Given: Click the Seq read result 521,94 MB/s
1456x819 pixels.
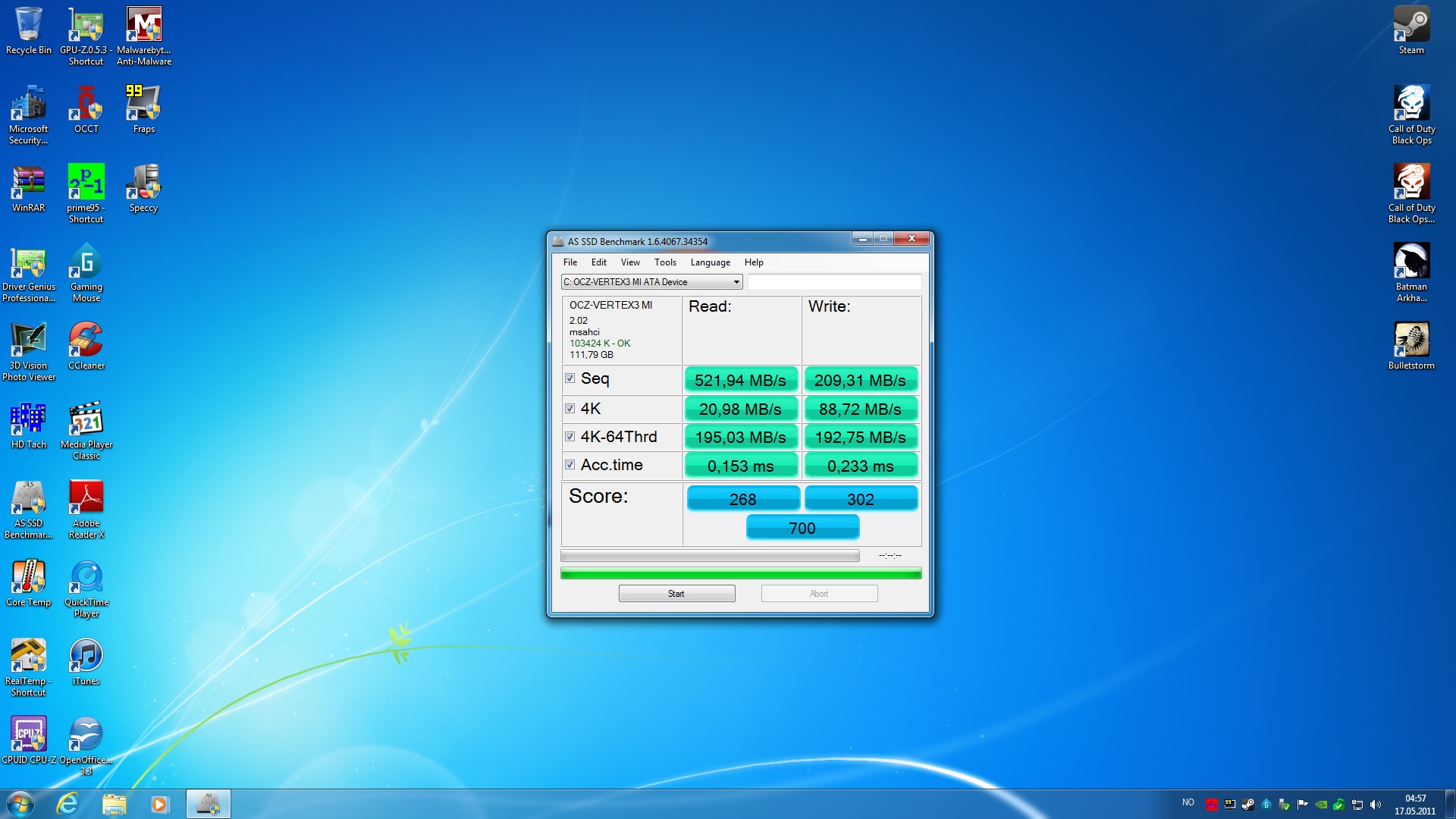Looking at the screenshot, I should click(x=741, y=380).
